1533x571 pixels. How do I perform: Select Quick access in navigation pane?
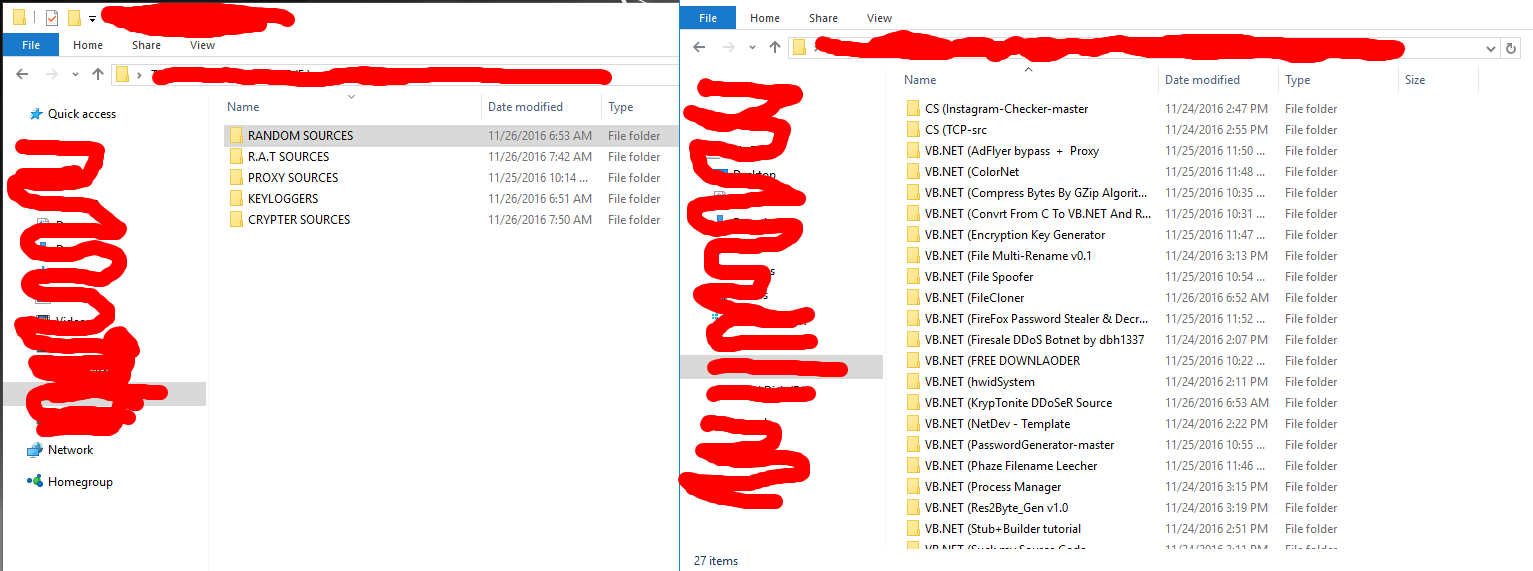click(81, 114)
